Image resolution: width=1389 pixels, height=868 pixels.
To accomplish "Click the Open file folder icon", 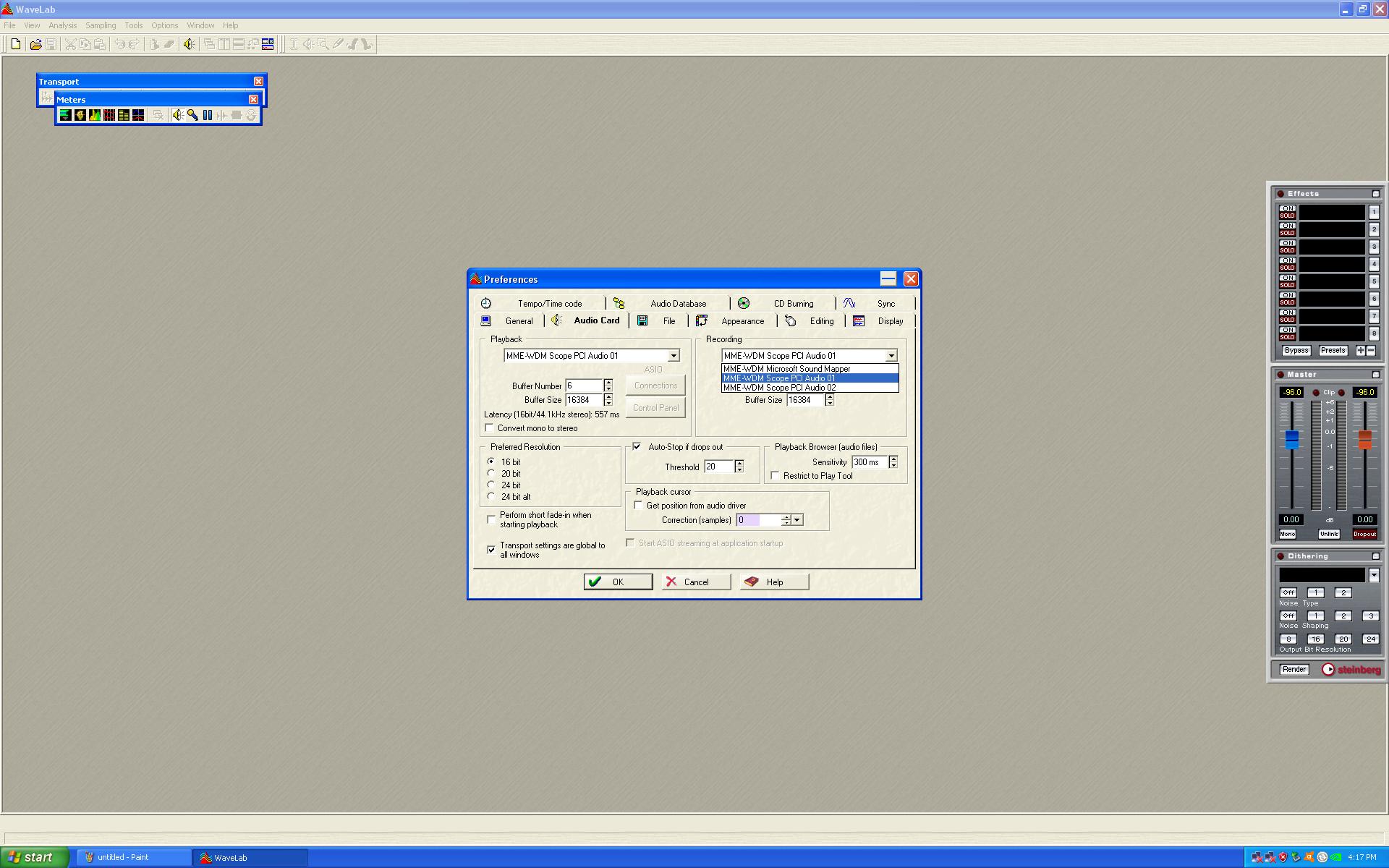I will pyautogui.click(x=35, y=44).
